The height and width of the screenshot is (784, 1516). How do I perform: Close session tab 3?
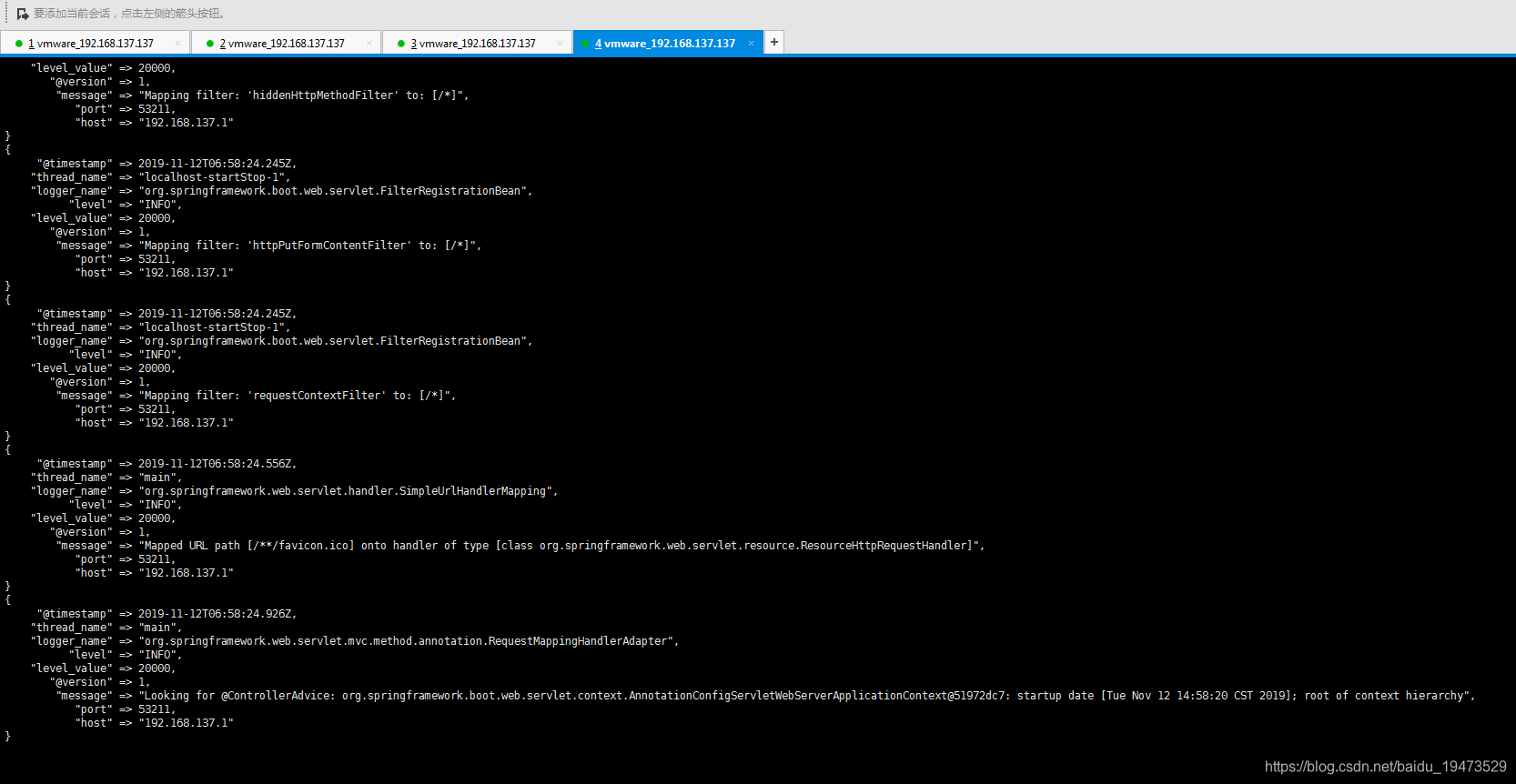[560, 44]
